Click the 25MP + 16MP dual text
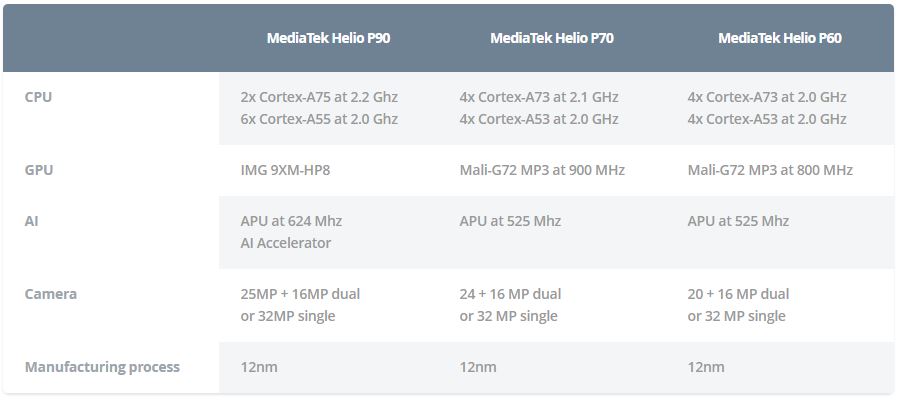 point(300,294)
